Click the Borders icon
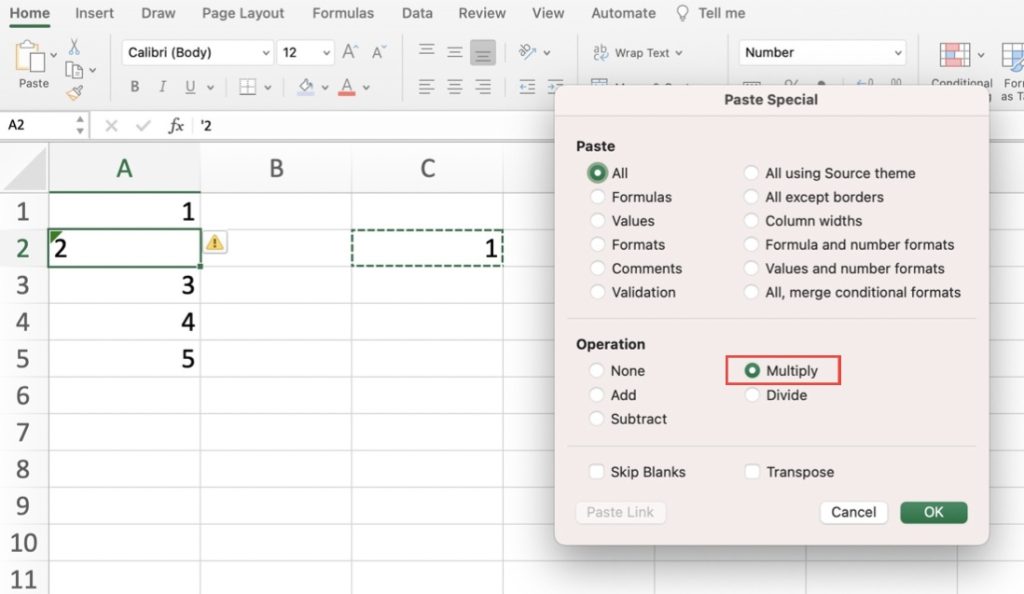 248,87
